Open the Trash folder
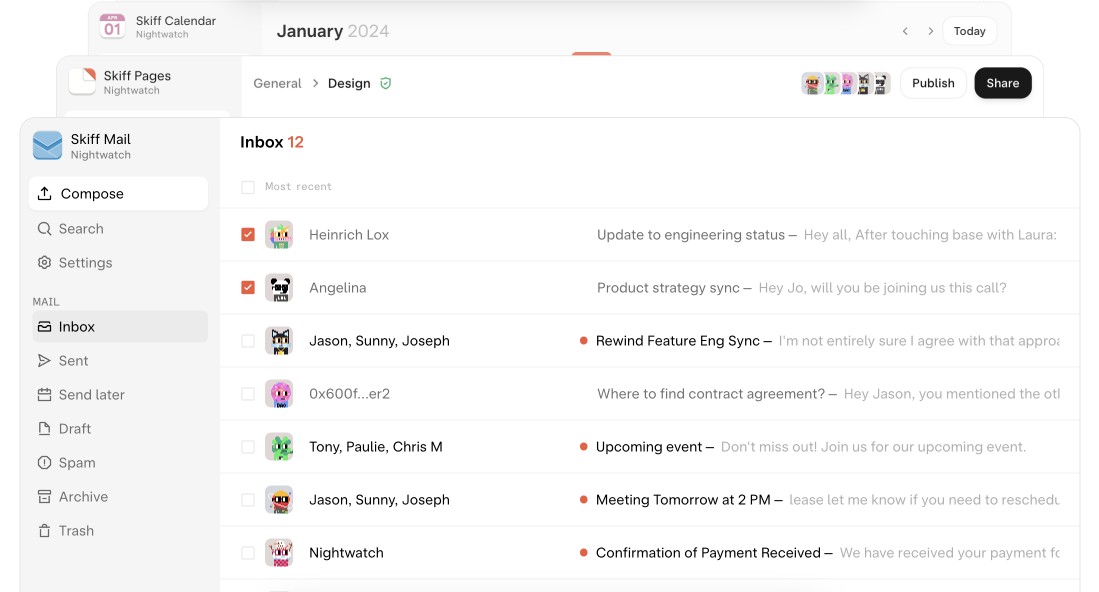This screenshot has width=1099, height=592. (x=120, y=531)
